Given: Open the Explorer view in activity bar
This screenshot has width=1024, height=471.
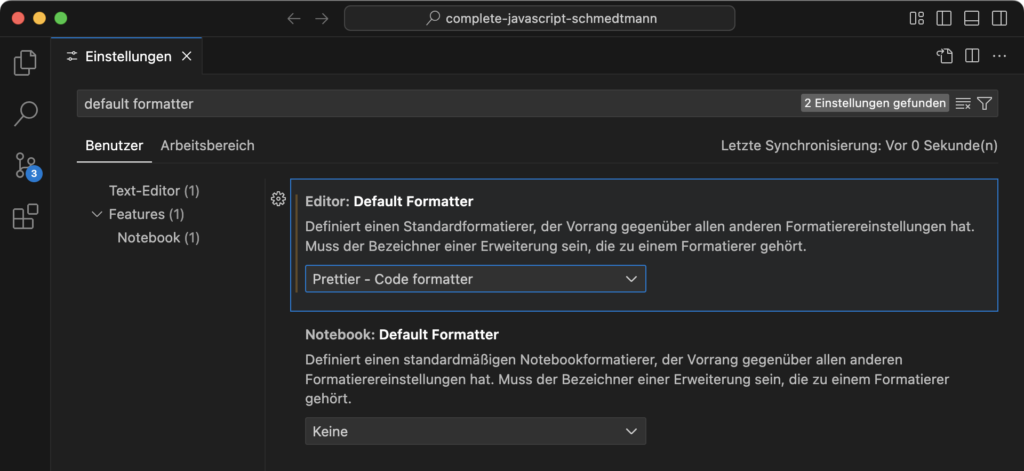Looking at the screenshot, I should pos(25,63).
